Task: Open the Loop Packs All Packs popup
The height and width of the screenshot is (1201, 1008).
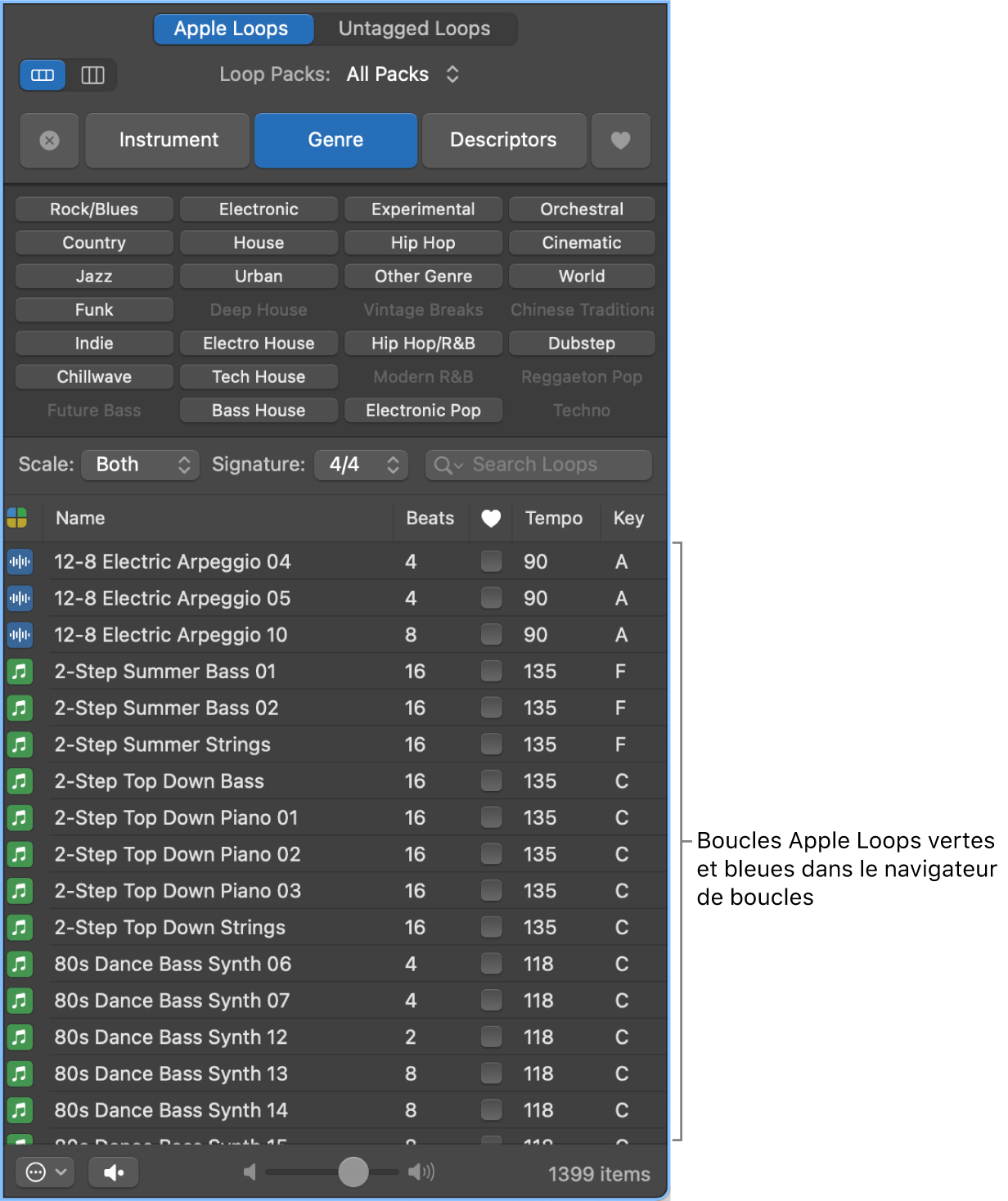Action: 403,74
